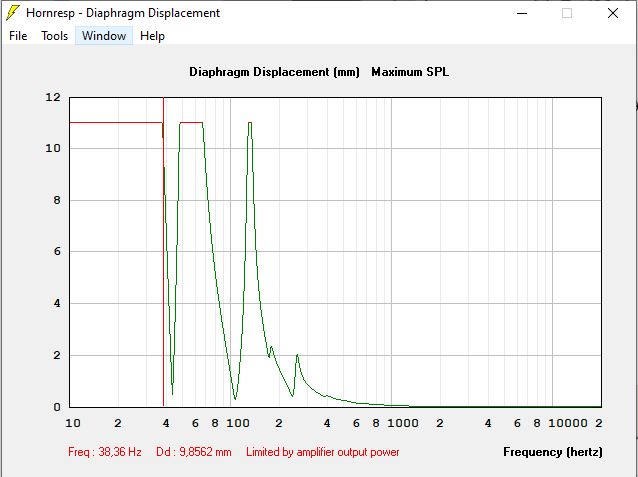This screenshot has width=638, height=477.
Task: Open the Help menu
Action: [152, 36]
